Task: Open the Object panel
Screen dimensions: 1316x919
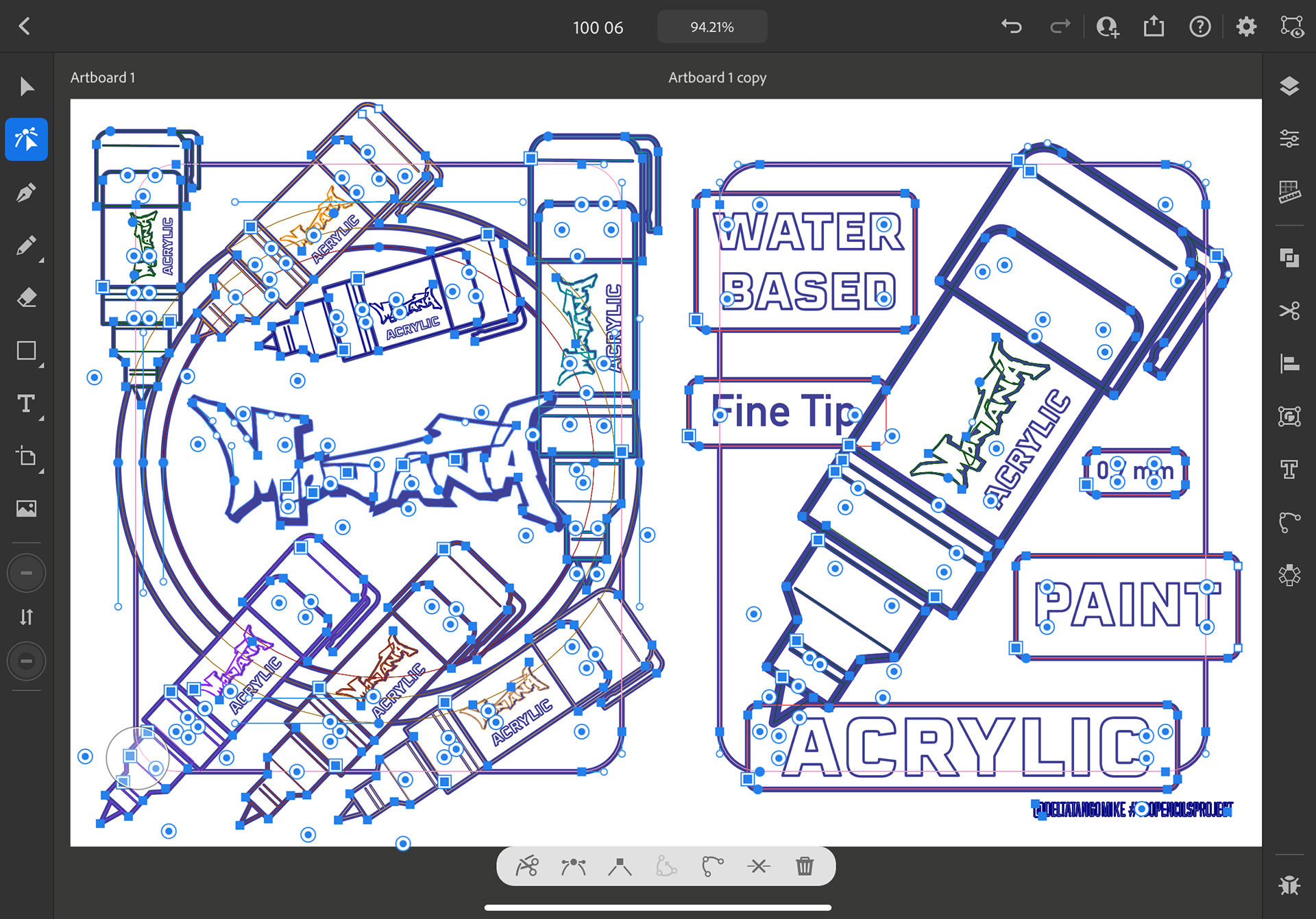Action: click(1289, 416)
